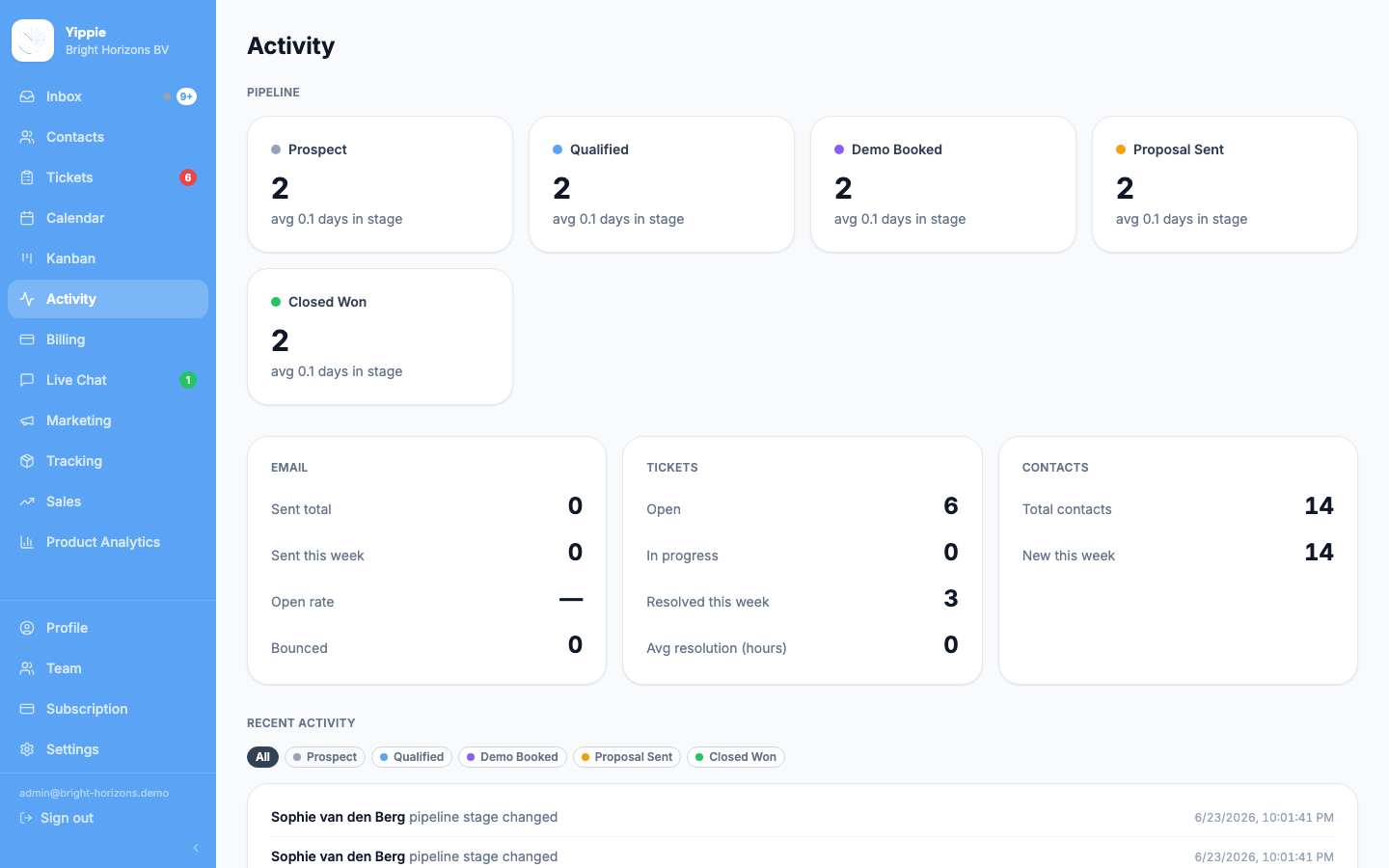Click the Profile user icon

(27, 628)
